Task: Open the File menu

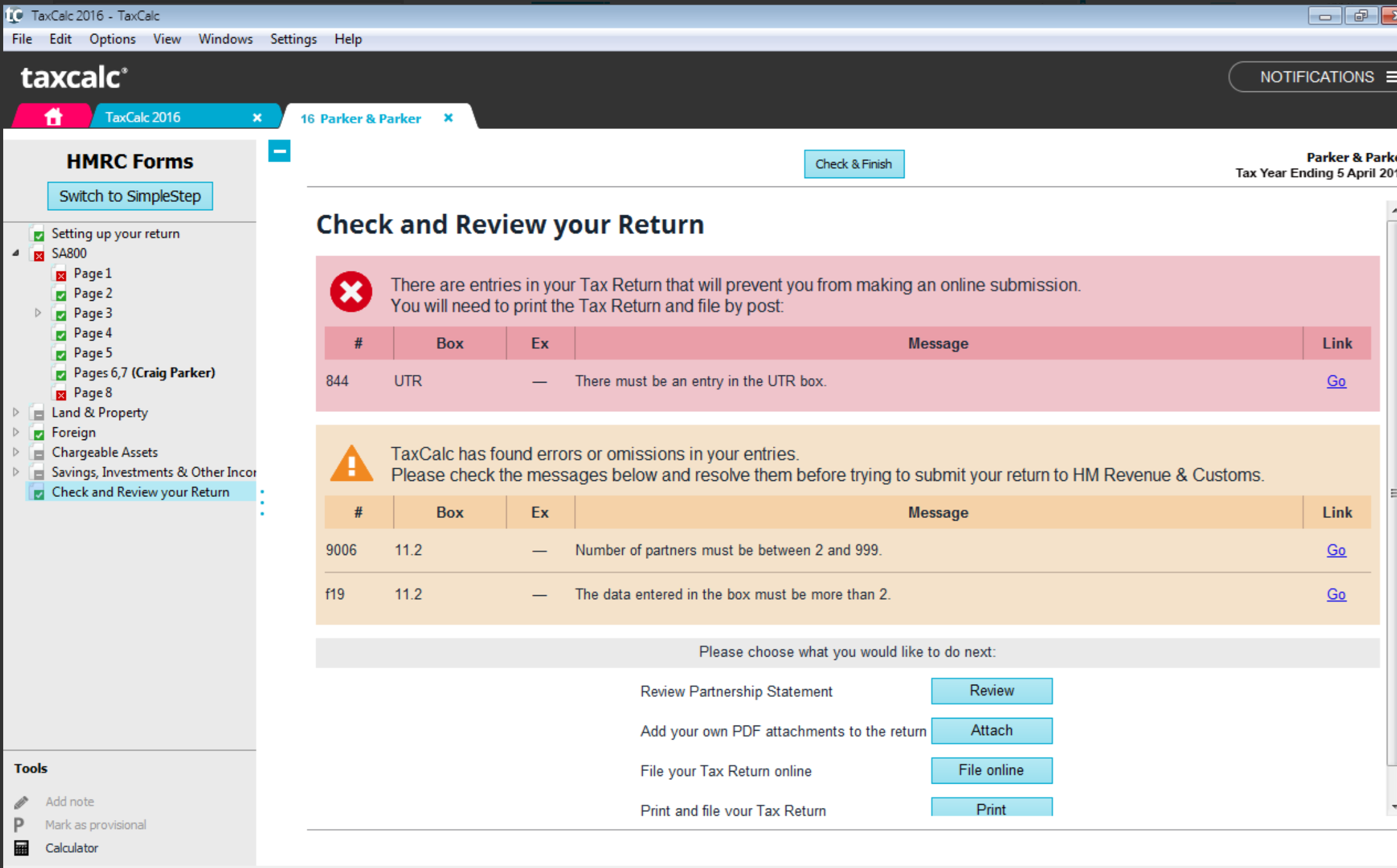Action: click(x=22, y=39)
